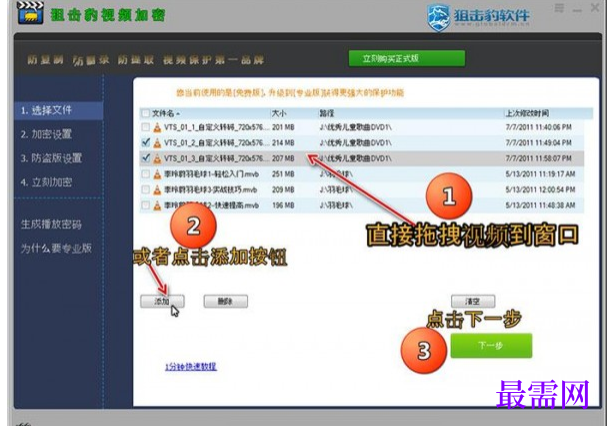
Task: Click the cone icon beside 实战技巧.mvb
Action: tap(157, 190)
